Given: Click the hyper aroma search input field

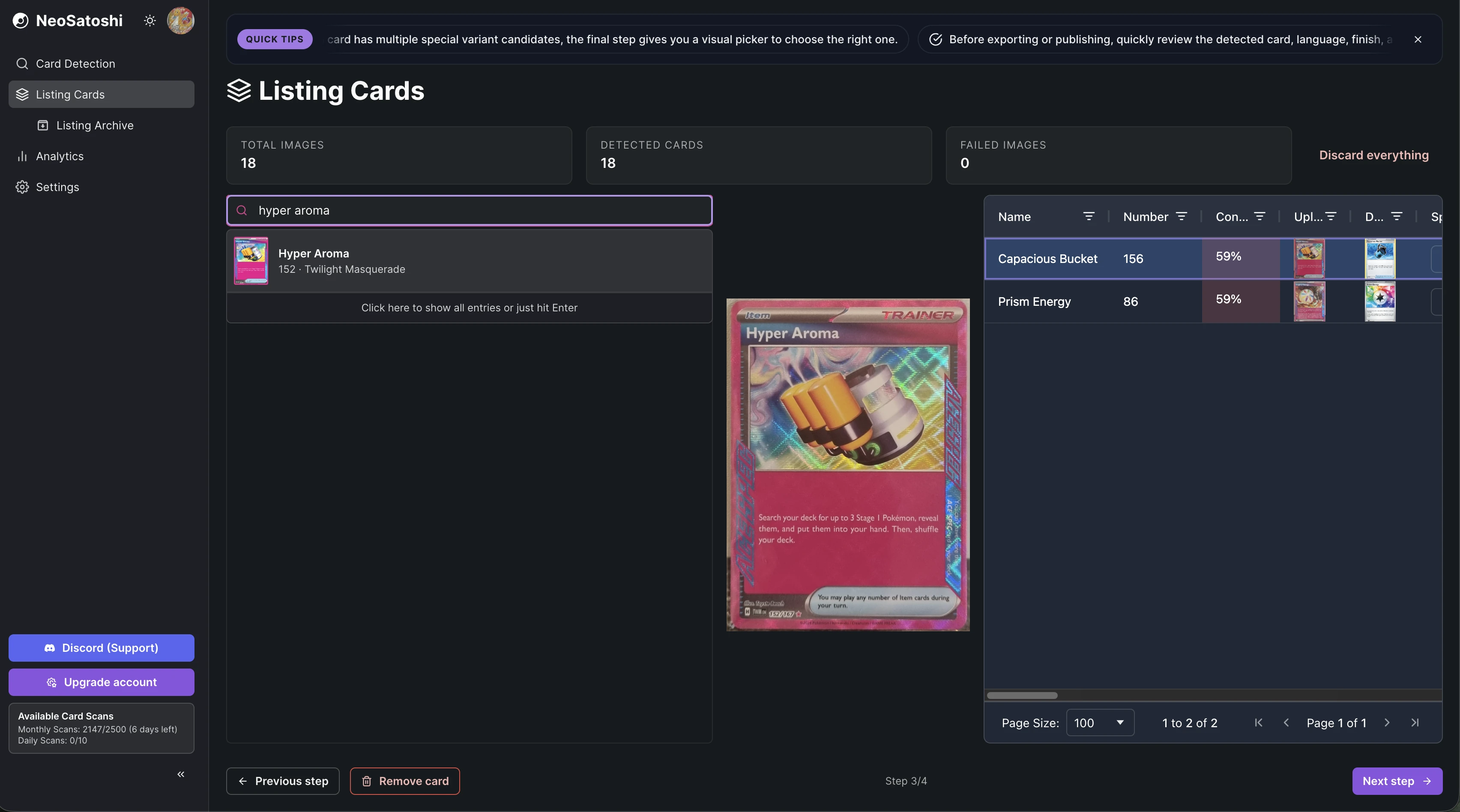Looking at the screenshot, I should [x=469, y=211].
